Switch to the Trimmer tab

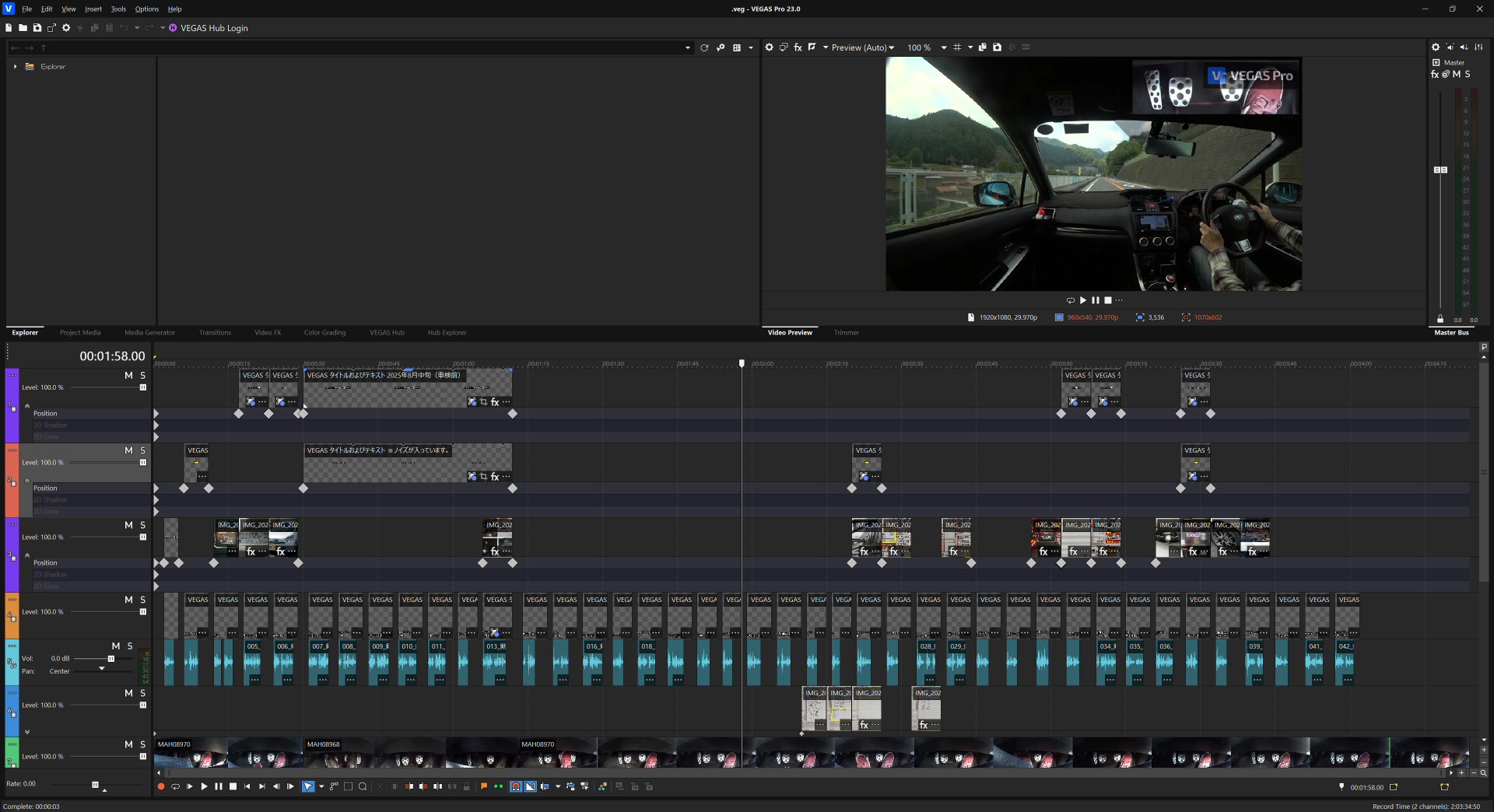(847, 333)
